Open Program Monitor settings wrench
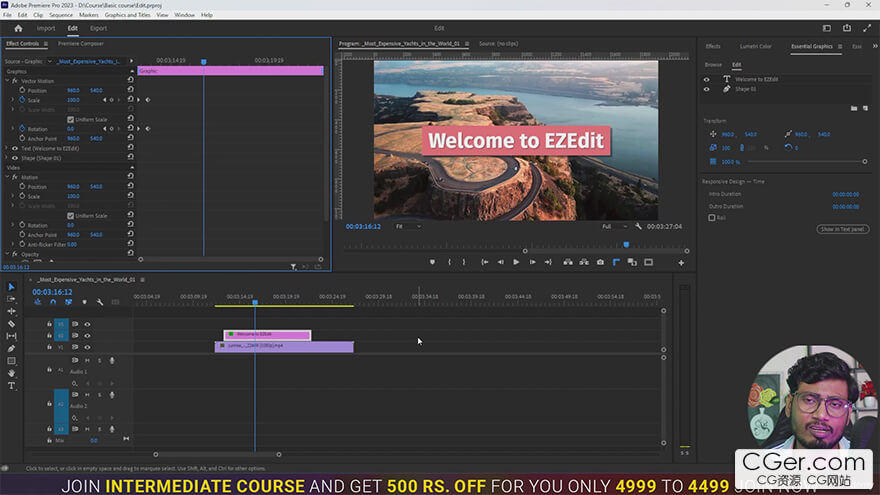880x495 pixels. pos(638,226)
